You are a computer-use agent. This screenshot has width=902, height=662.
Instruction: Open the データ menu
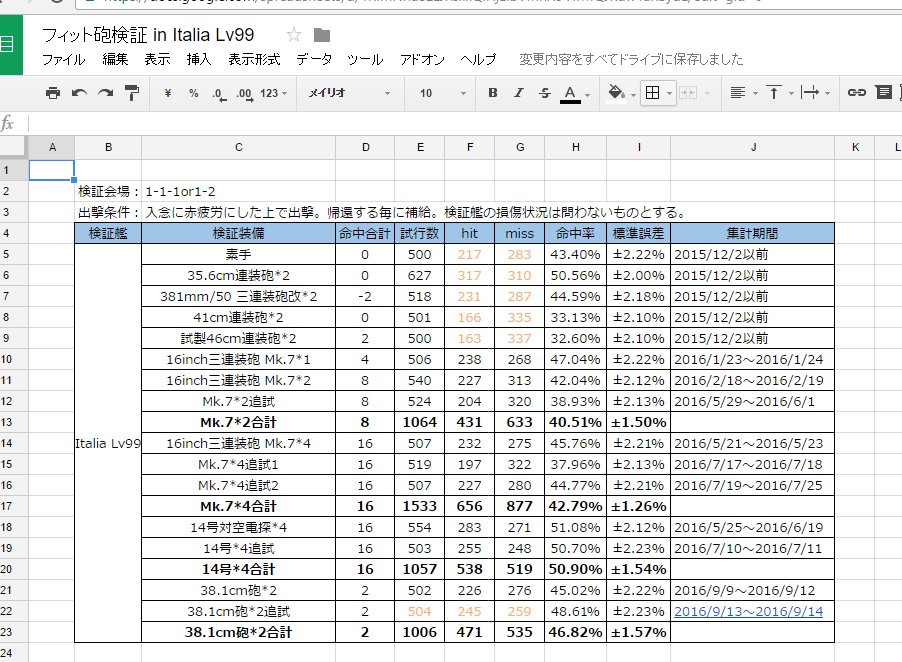point(314,59)
